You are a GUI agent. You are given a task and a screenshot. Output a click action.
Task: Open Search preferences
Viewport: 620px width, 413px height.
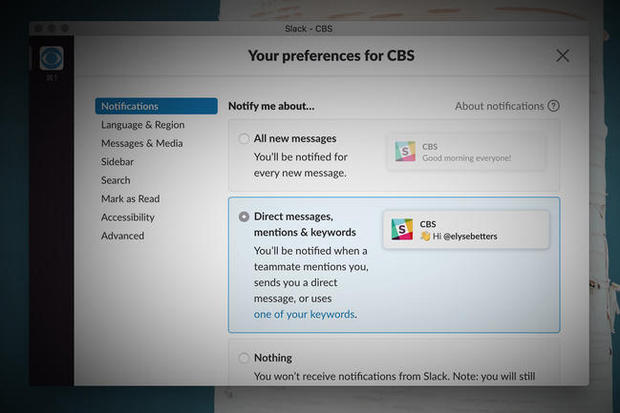click(115, 180)
